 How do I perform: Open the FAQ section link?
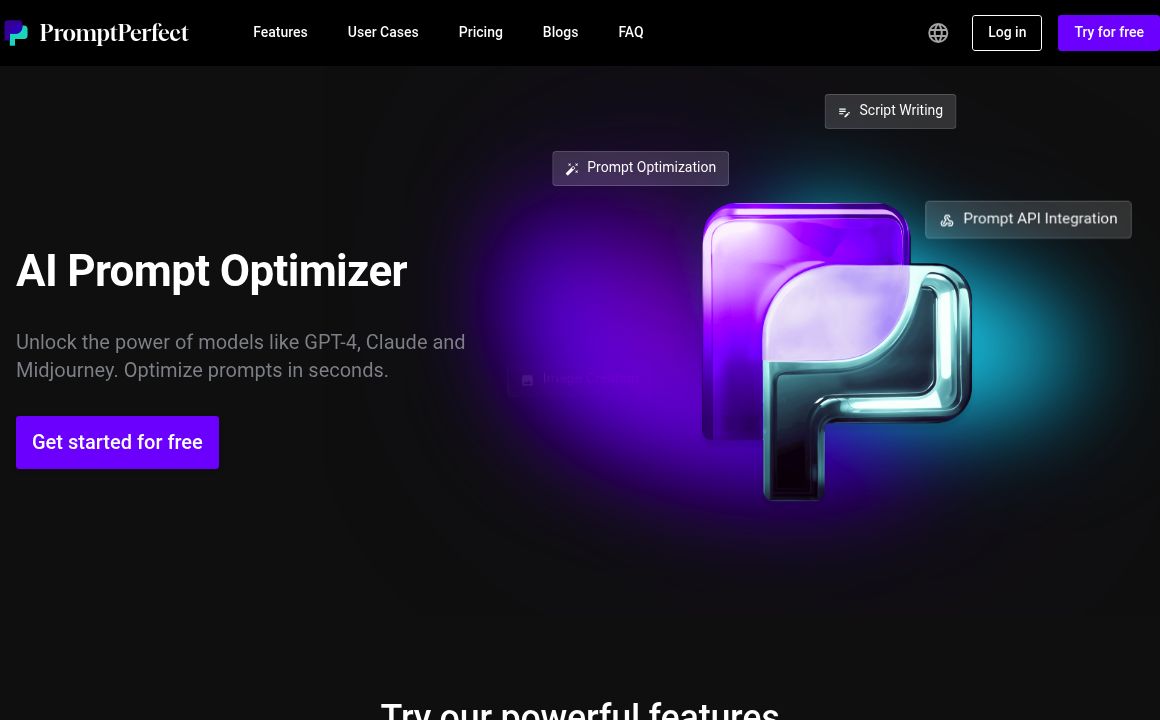point(631,32)
